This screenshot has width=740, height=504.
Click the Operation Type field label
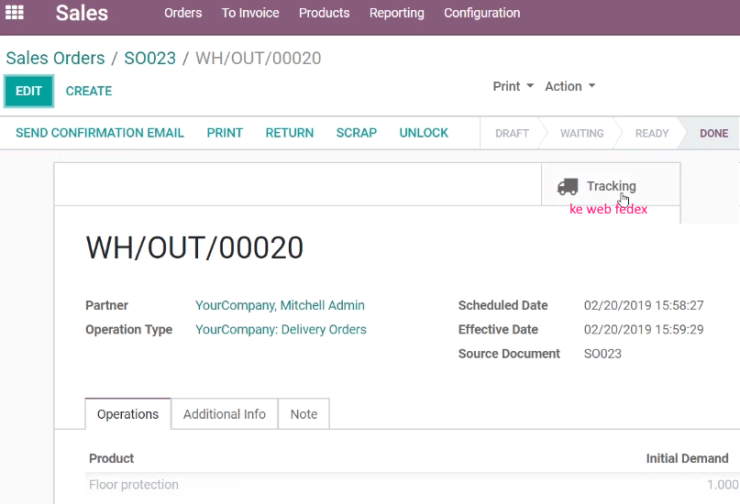[x=129, y=329]
